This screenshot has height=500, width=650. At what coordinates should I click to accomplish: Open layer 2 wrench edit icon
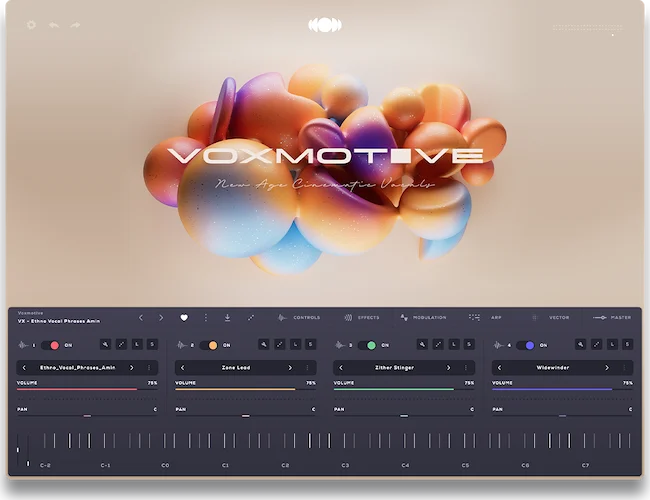[264, 344]
